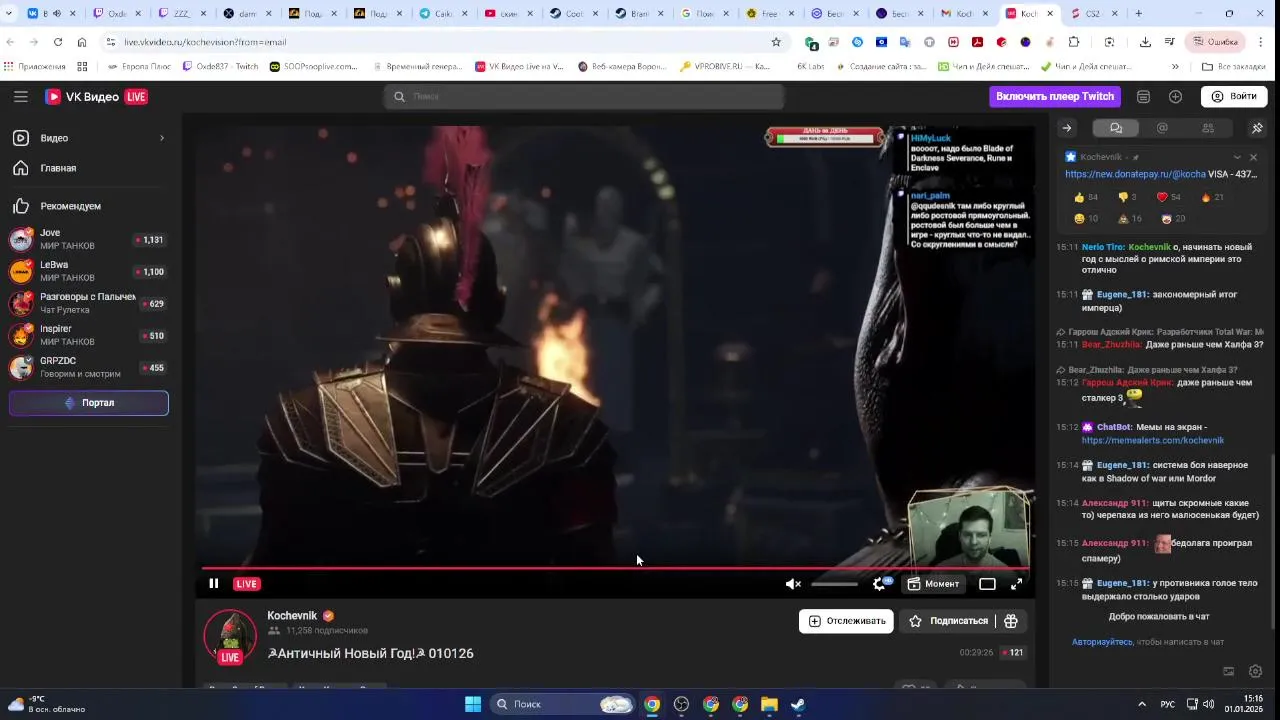Open Разговоры с Пальчем channel

pos(88,303)
